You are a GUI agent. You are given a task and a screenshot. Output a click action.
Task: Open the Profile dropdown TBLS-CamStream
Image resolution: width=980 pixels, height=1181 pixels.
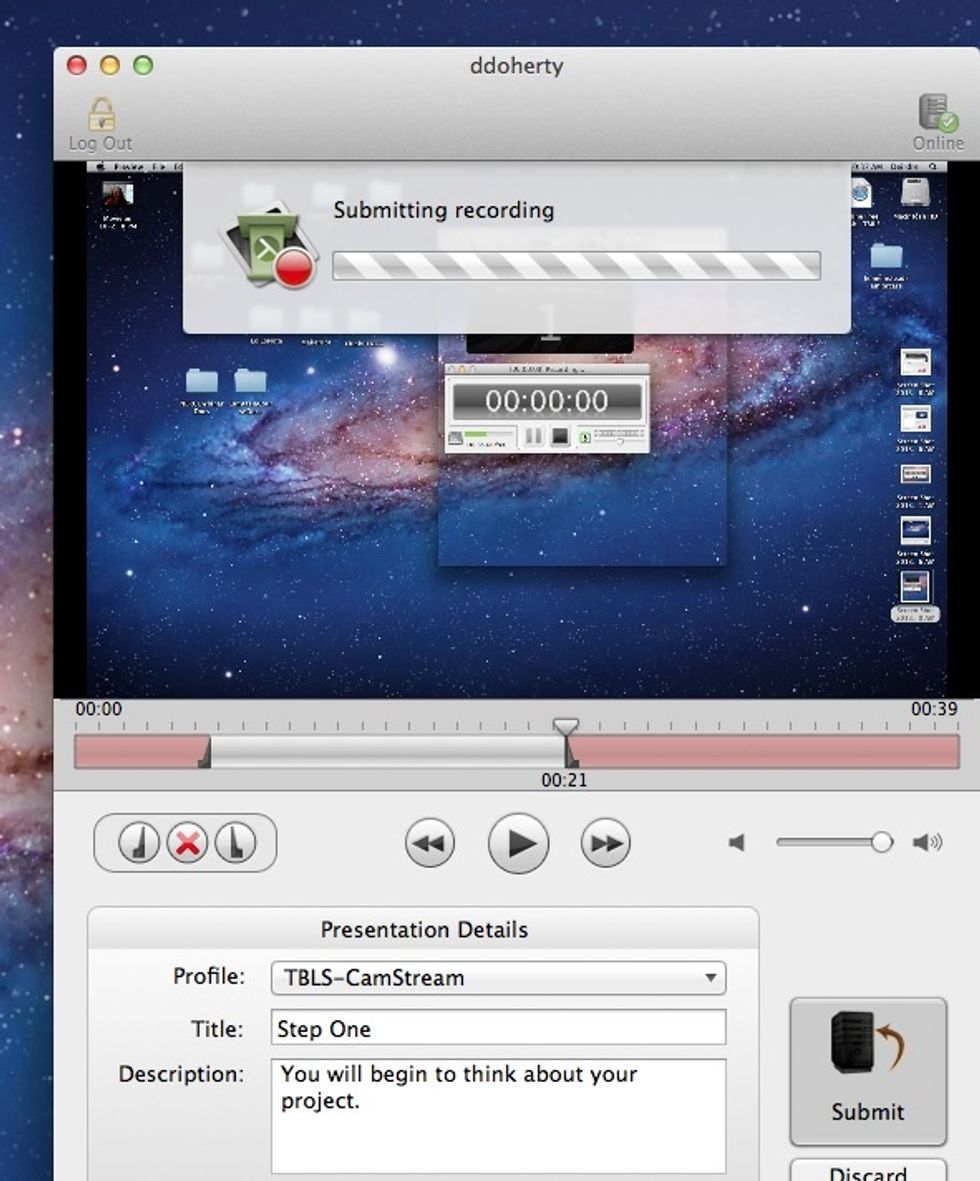[498, 978]
